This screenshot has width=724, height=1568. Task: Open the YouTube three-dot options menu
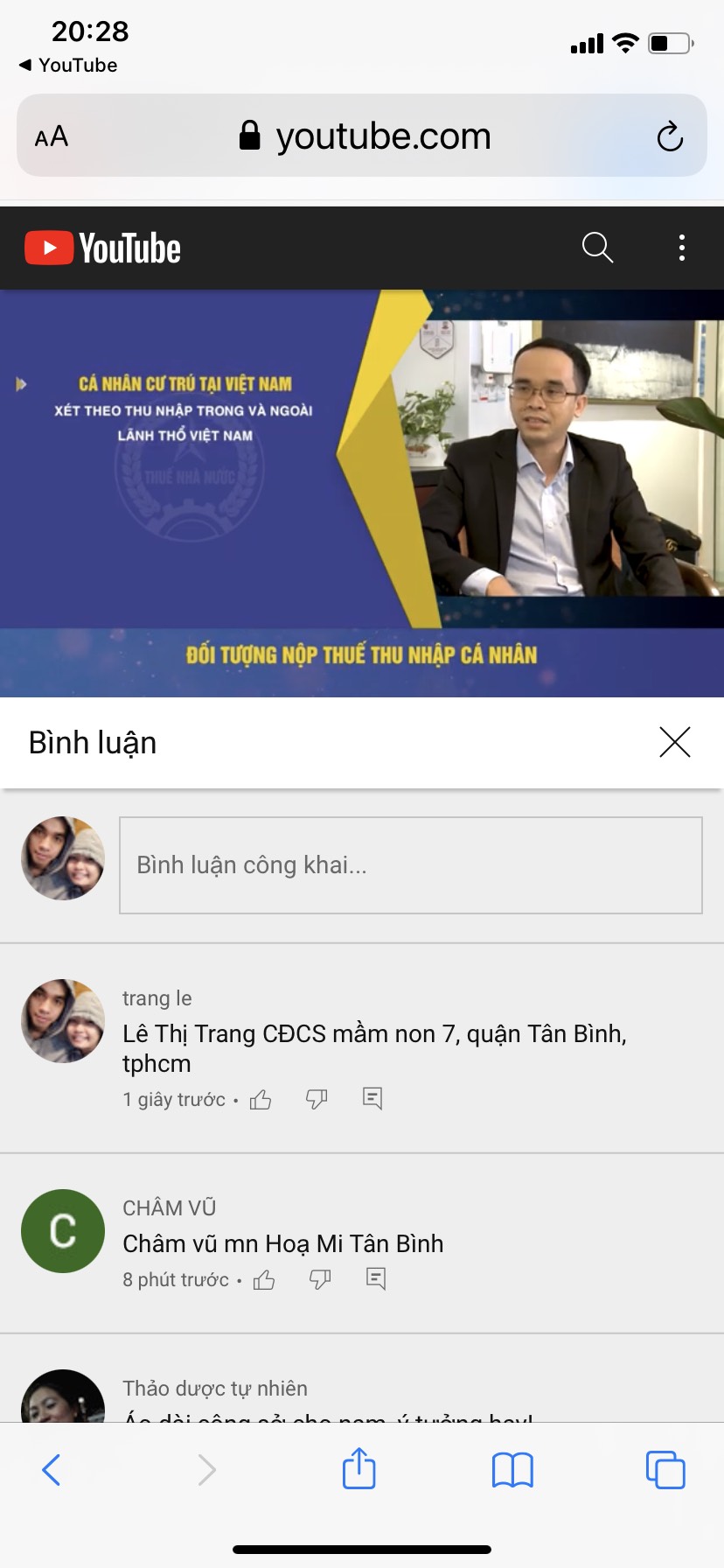(682, 248)
